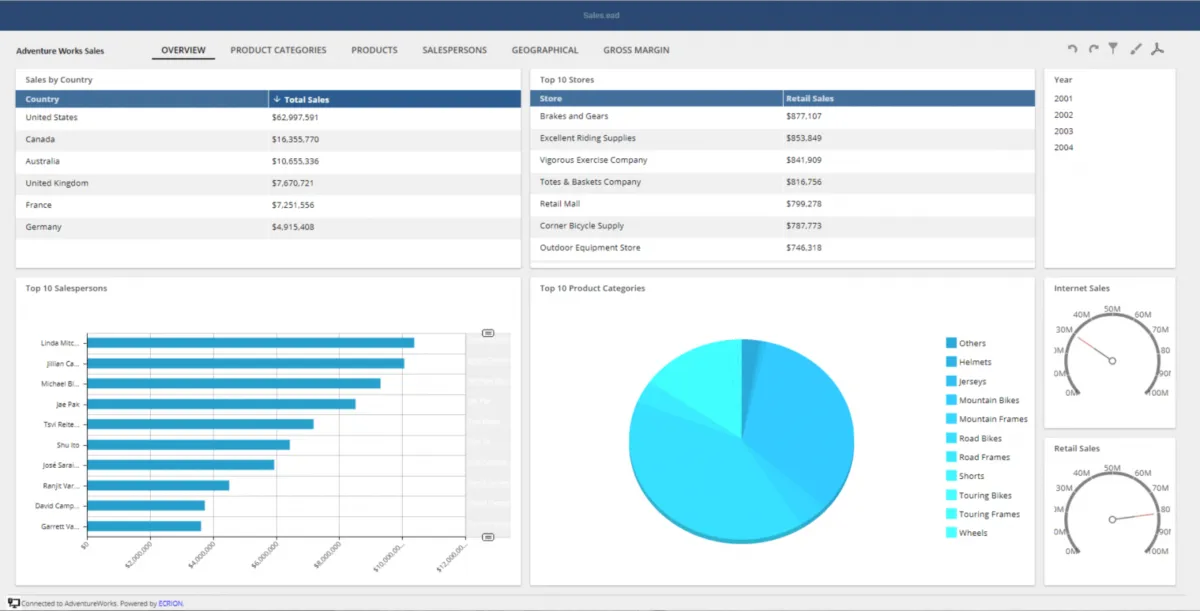Screen dimensions: 1200x611
Task: Open the Gross Margin tab
Action: coord(636,50)
